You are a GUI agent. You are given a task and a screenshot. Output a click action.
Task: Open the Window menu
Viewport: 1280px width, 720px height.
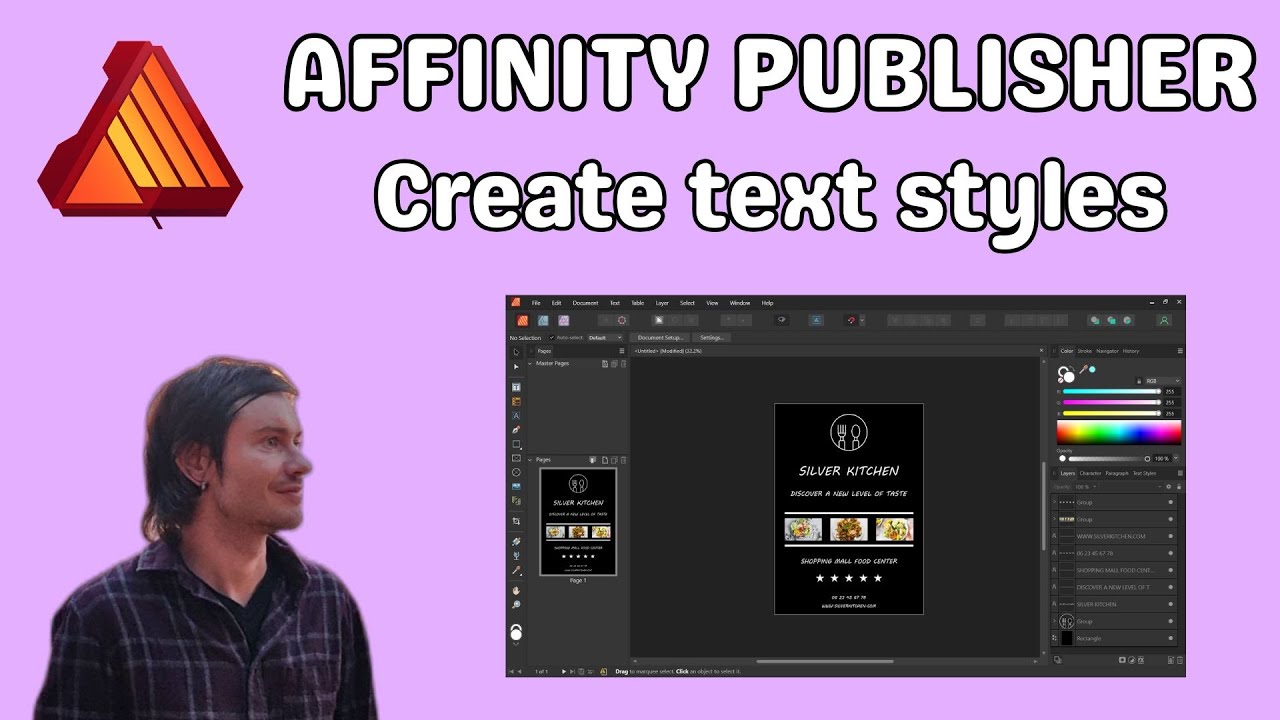740,303
